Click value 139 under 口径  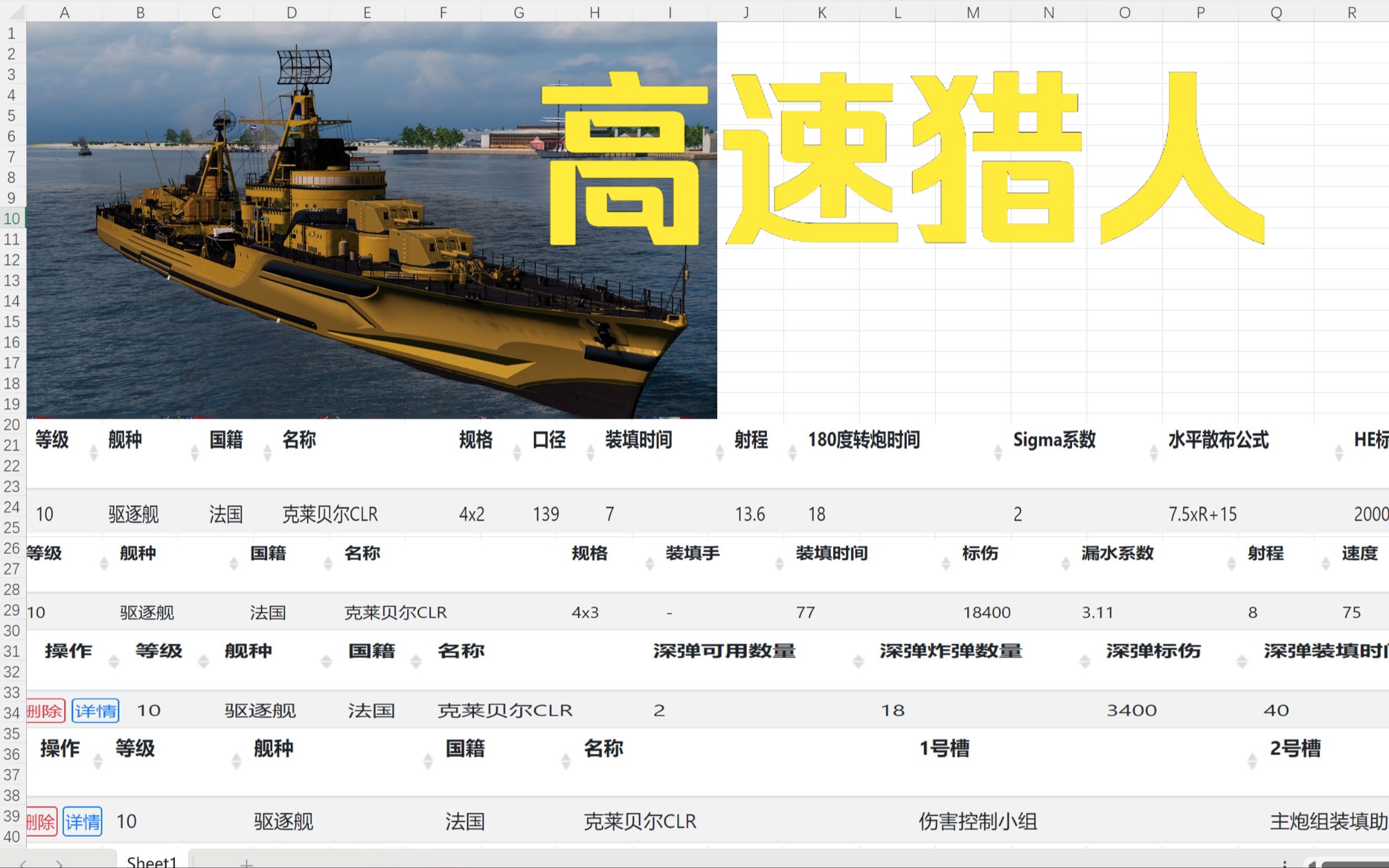(x=546, y=515)
